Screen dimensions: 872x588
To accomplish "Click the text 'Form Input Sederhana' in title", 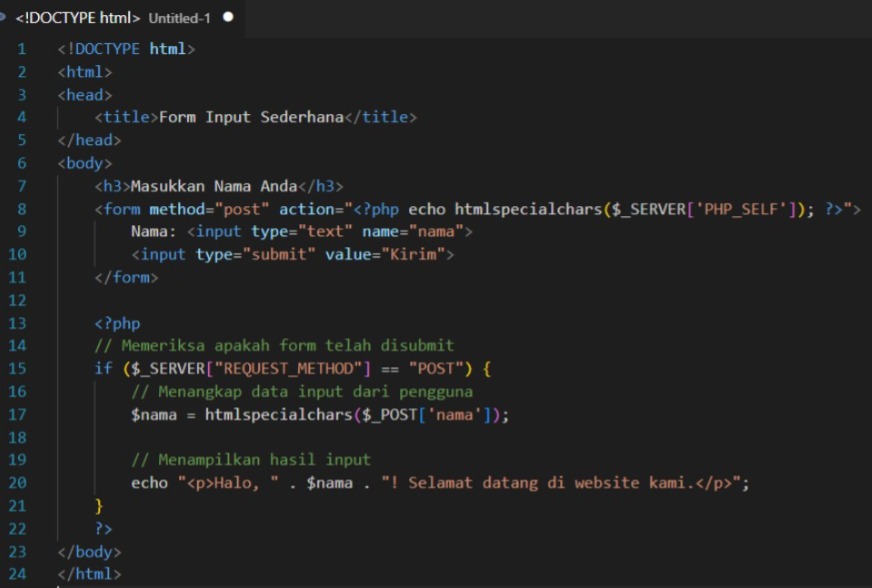I will [x=251, y=117].
